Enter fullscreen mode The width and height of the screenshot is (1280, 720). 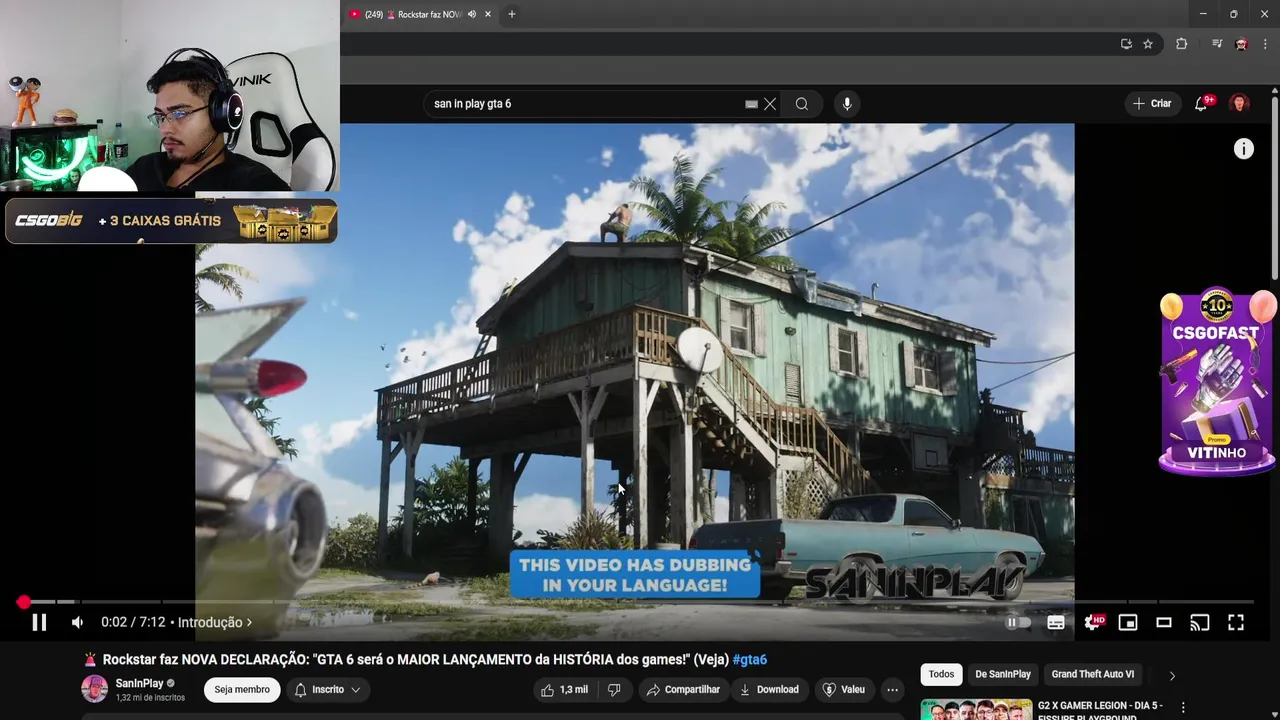(1236, 622)
